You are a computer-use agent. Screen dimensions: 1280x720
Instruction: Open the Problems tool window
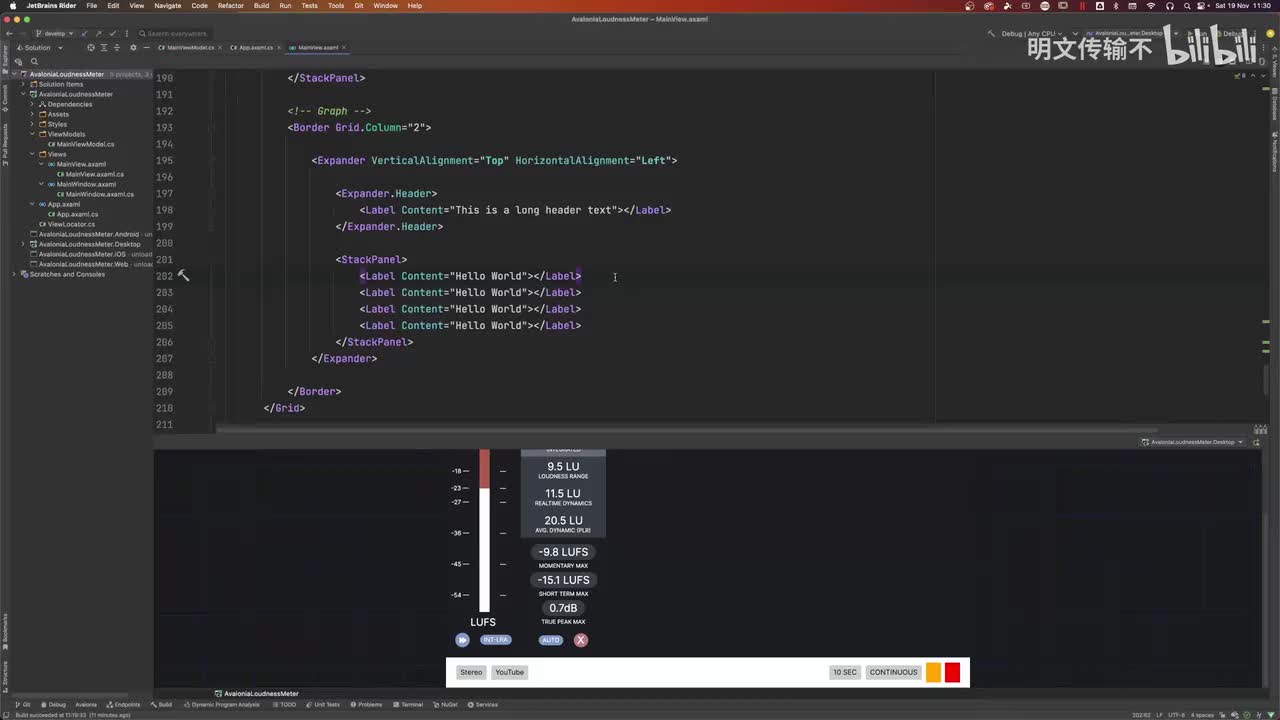pyautogui.click(x=366, y=705)
